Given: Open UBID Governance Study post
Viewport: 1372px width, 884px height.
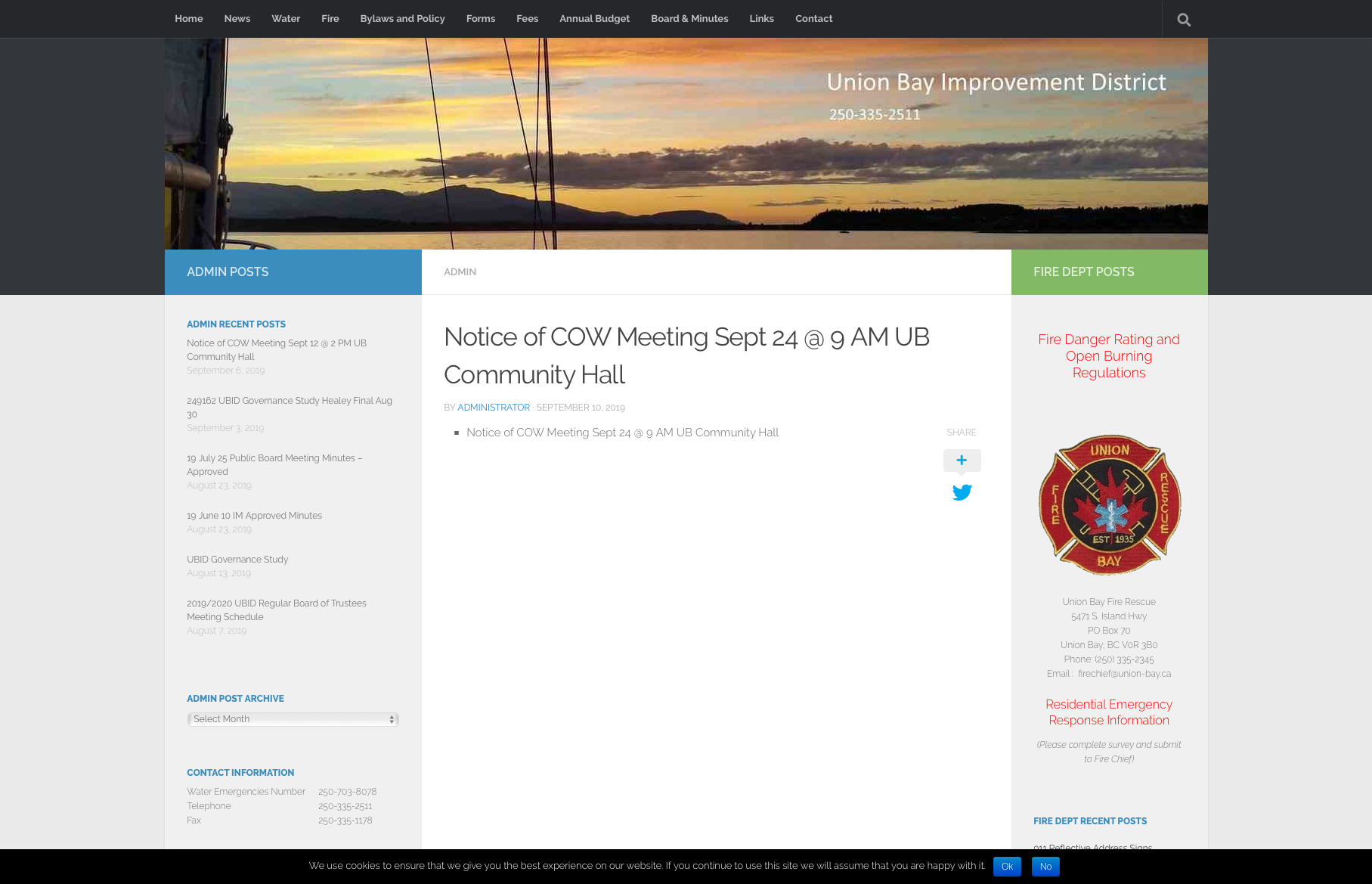Looking at the screenshot, I should 237,560.
